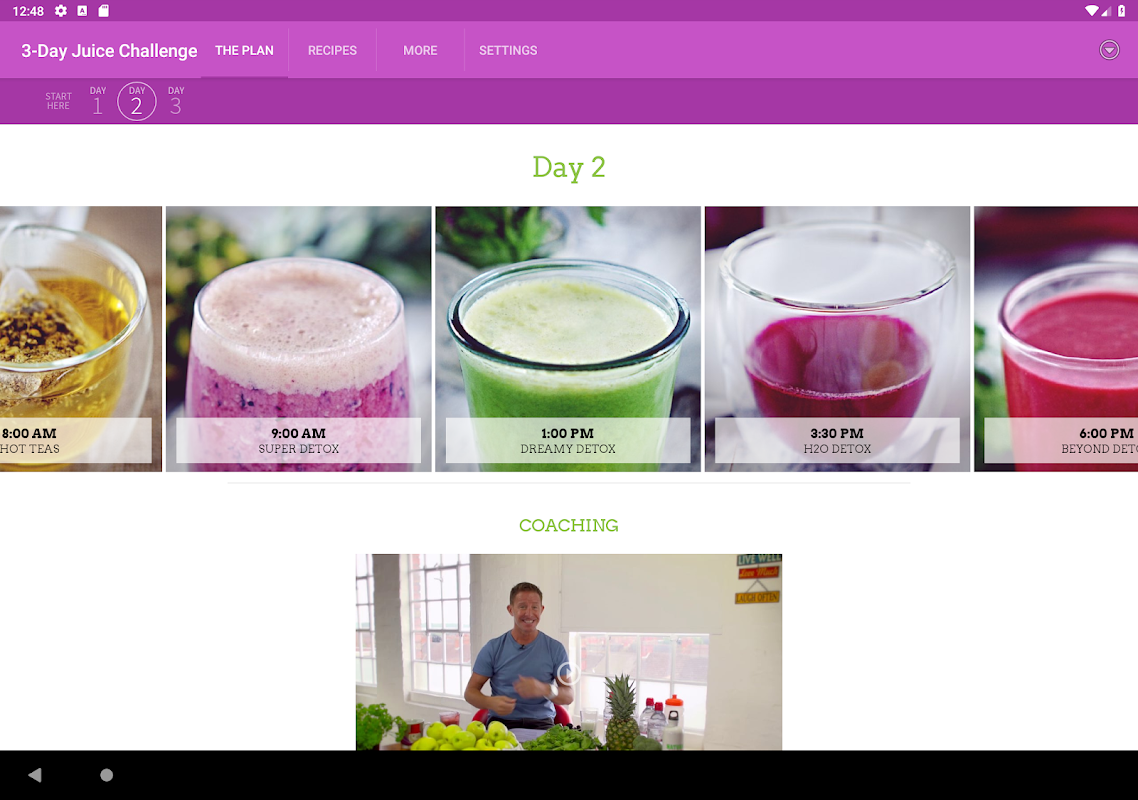
Task: Select The Plan tab
Action: (x=245, y=50)
